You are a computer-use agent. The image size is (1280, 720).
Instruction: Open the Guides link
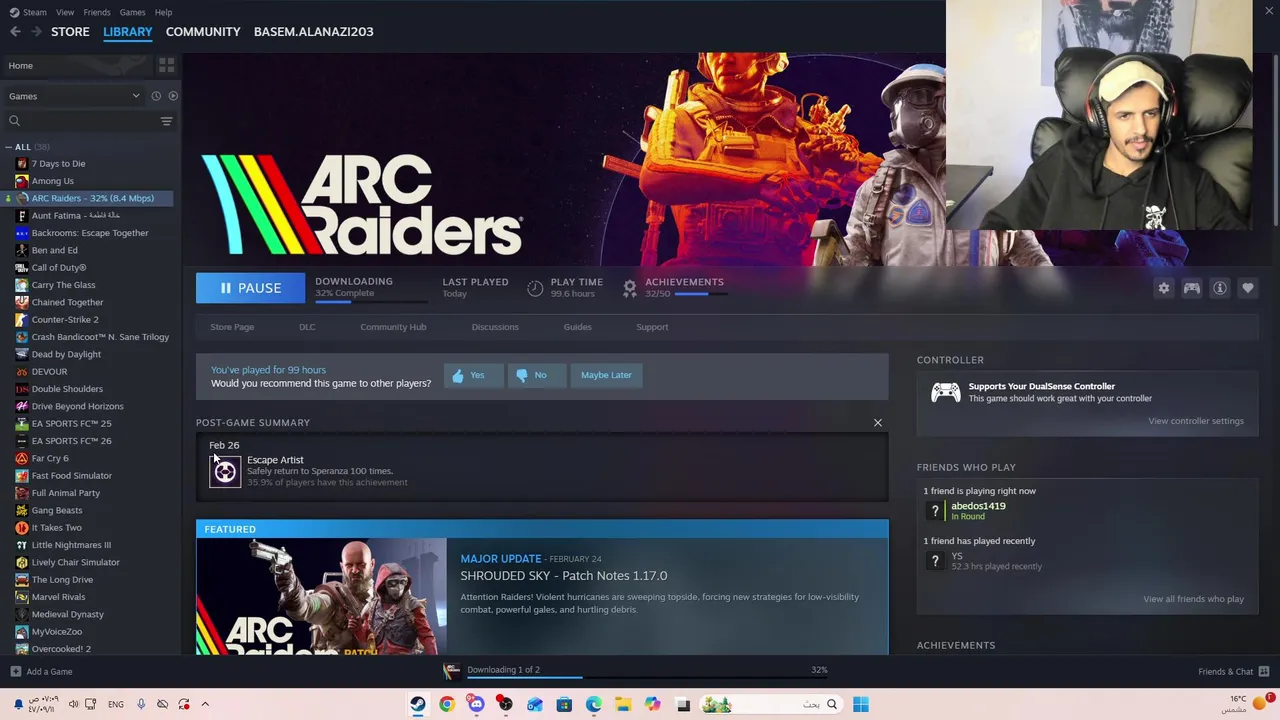[x=577, y=327]
